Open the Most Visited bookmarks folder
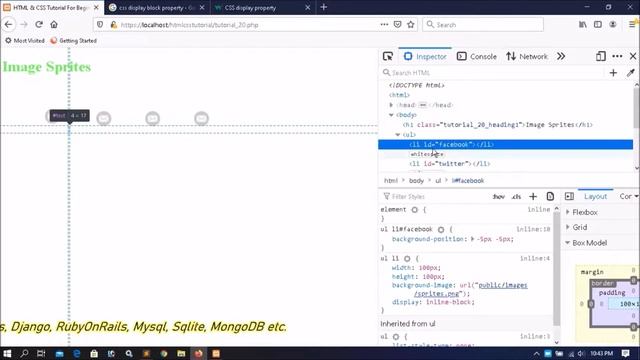This screenshot has height=360, width=640. click(x=24, y=41)
